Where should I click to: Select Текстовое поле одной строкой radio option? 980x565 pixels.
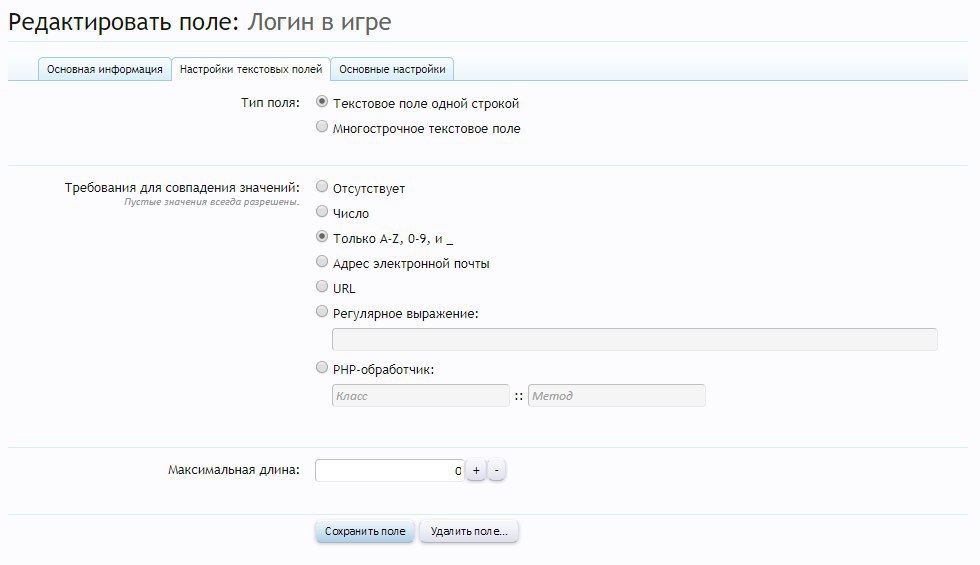pos(322,102)
